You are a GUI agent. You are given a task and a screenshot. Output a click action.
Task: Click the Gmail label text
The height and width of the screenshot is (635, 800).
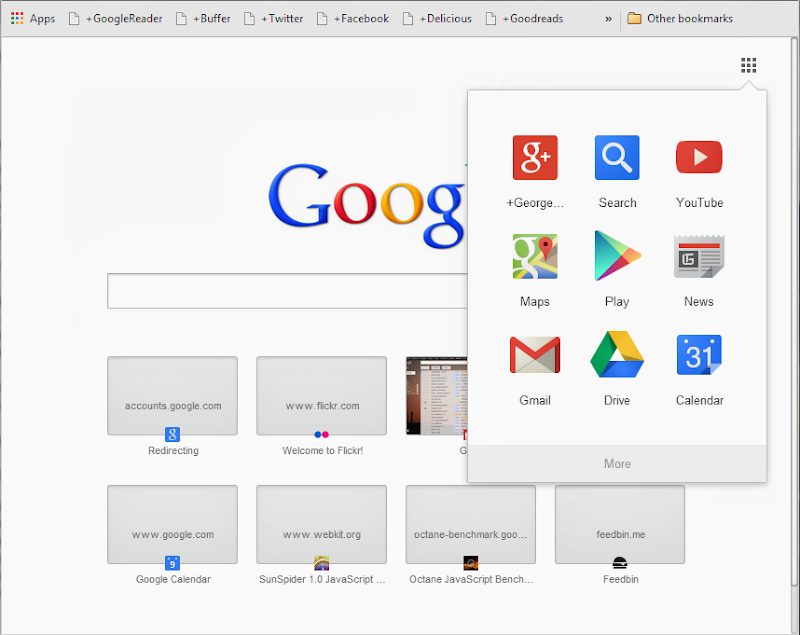click(535, 400)
